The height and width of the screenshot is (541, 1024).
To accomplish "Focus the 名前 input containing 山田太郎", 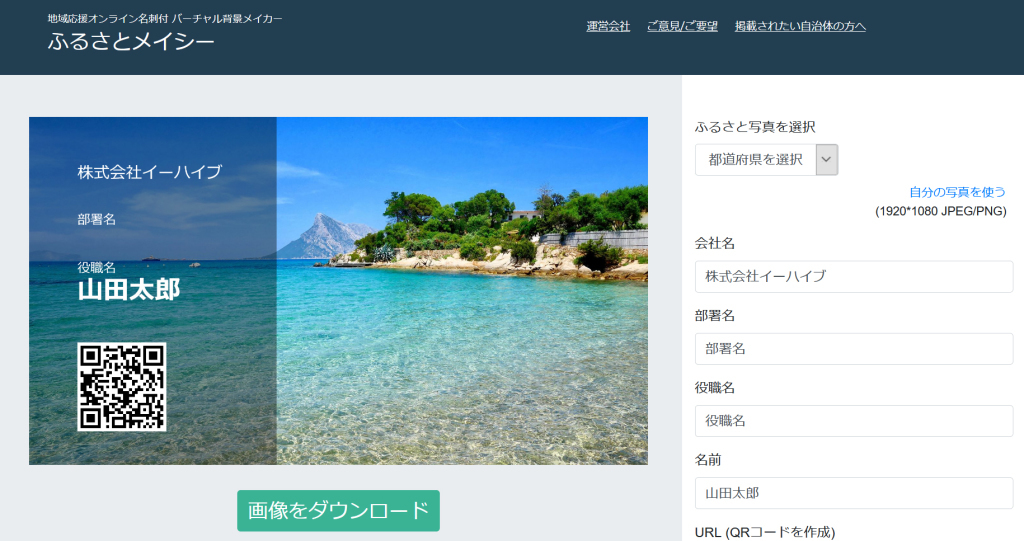I will click(x=853, y=493).
